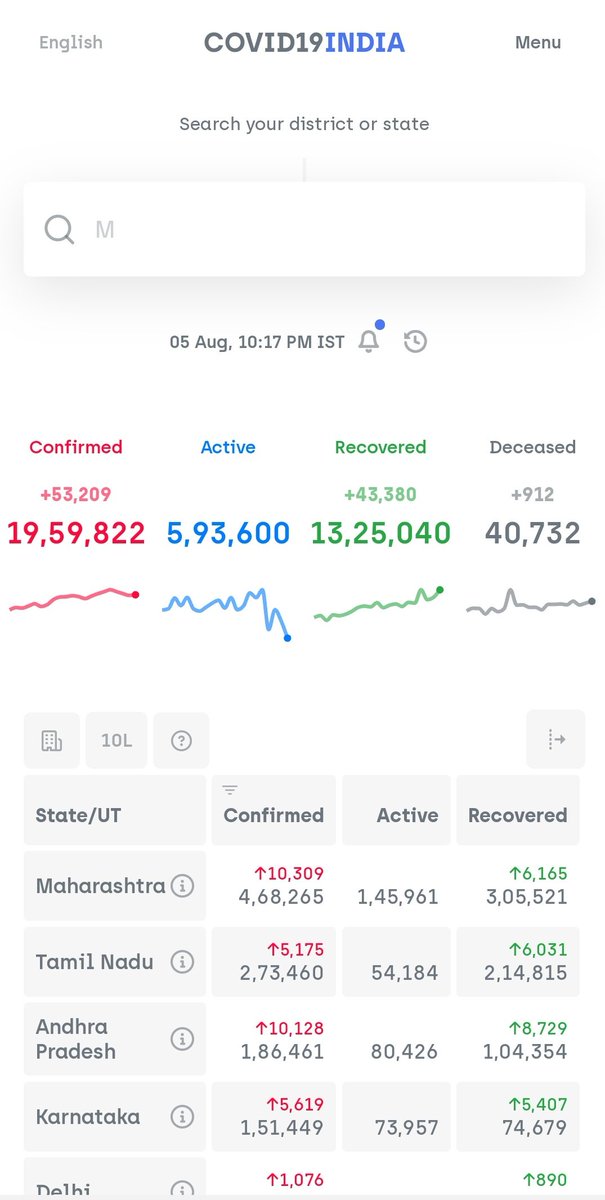Click Andhra Pradesh active value 80,426
This screenshot has height=1200, width=605.
(404, 1052)
